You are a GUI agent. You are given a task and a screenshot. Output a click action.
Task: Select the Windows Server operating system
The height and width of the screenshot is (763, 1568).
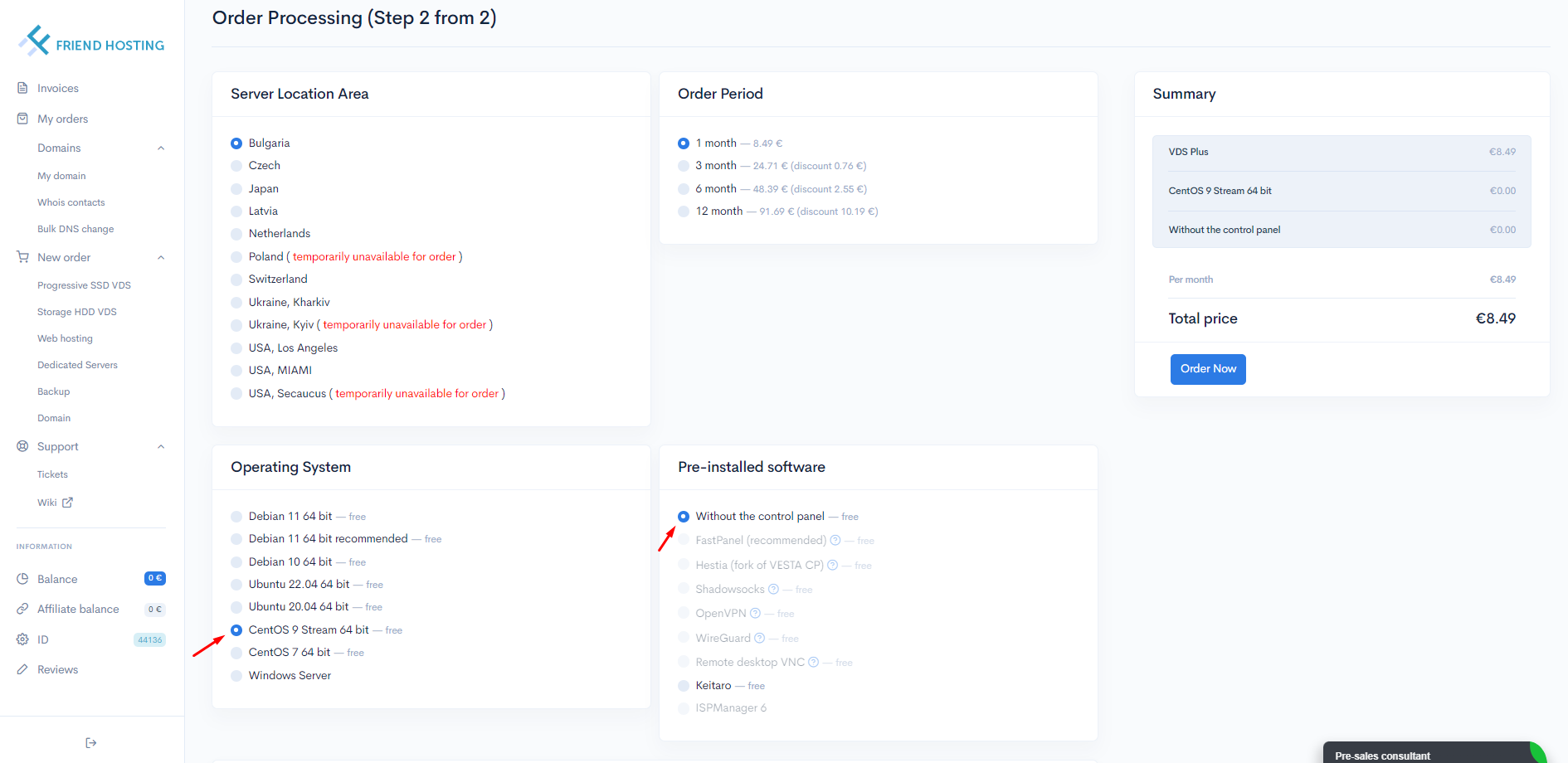(x=236, y=676)
